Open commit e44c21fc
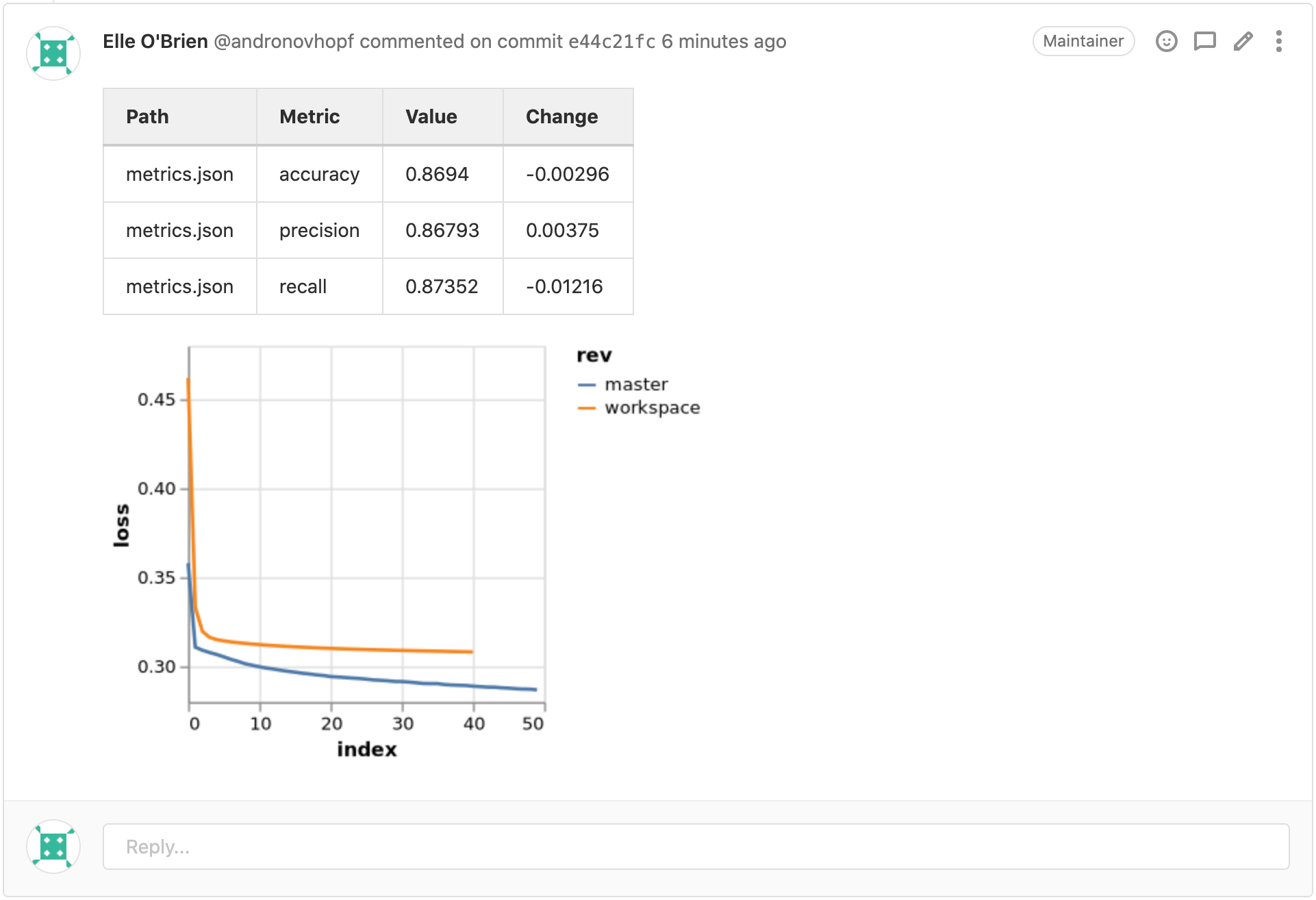Screen dimensions: 1316x900 610,41
